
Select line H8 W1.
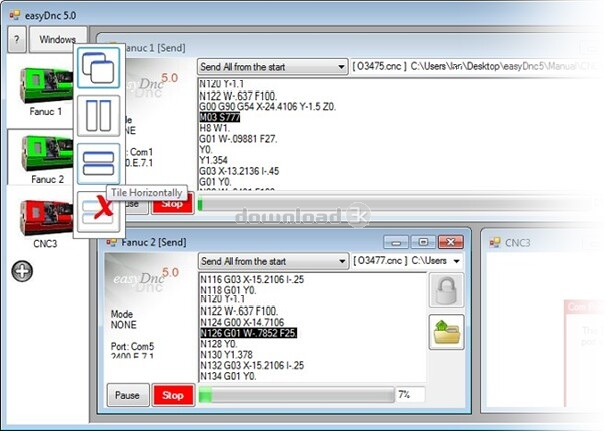pos(214,128)
